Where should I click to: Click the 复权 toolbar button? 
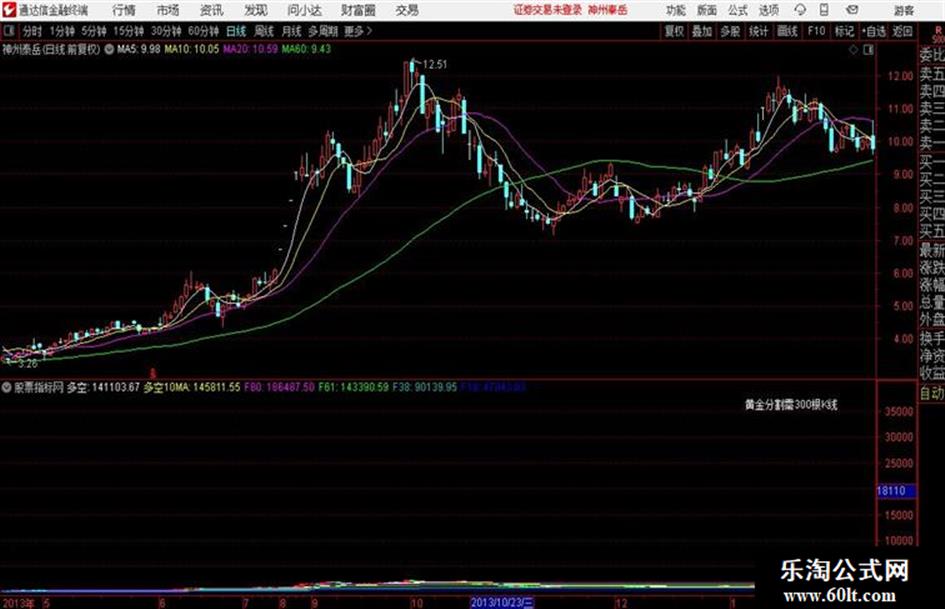tap(674, 31)
